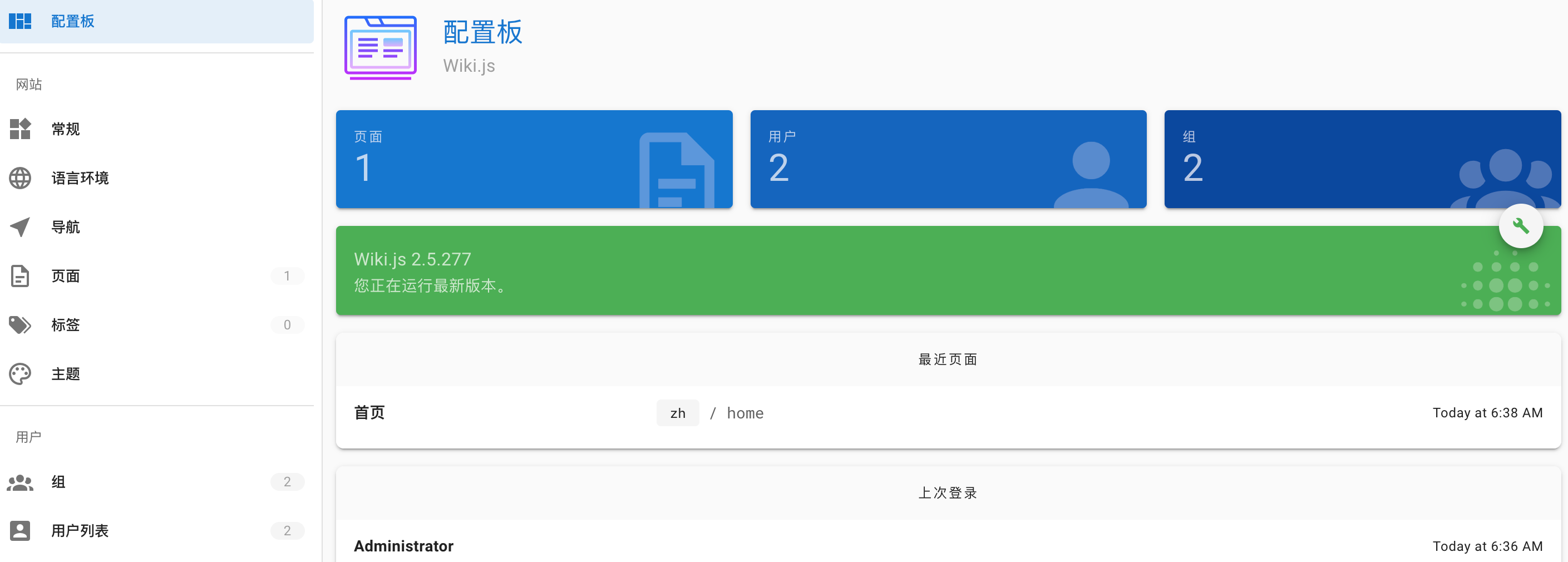Click the Administrator last login record
Image resolution: width=1568 pixels, height=562 pixels.
tap(403, 545)
